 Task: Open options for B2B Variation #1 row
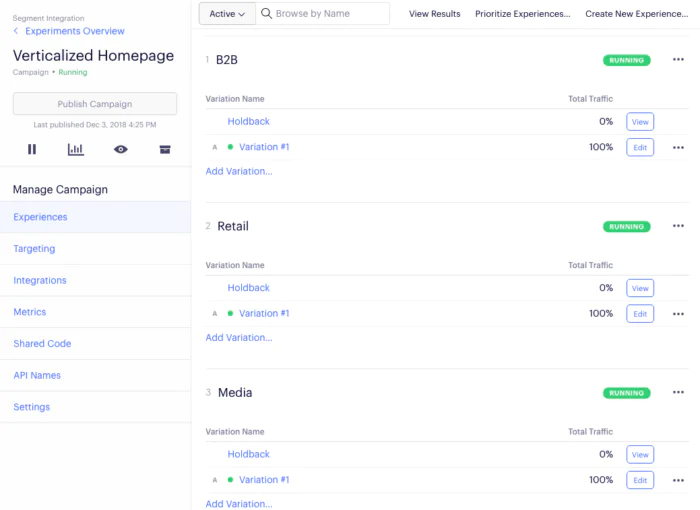[x=678, y=147]
